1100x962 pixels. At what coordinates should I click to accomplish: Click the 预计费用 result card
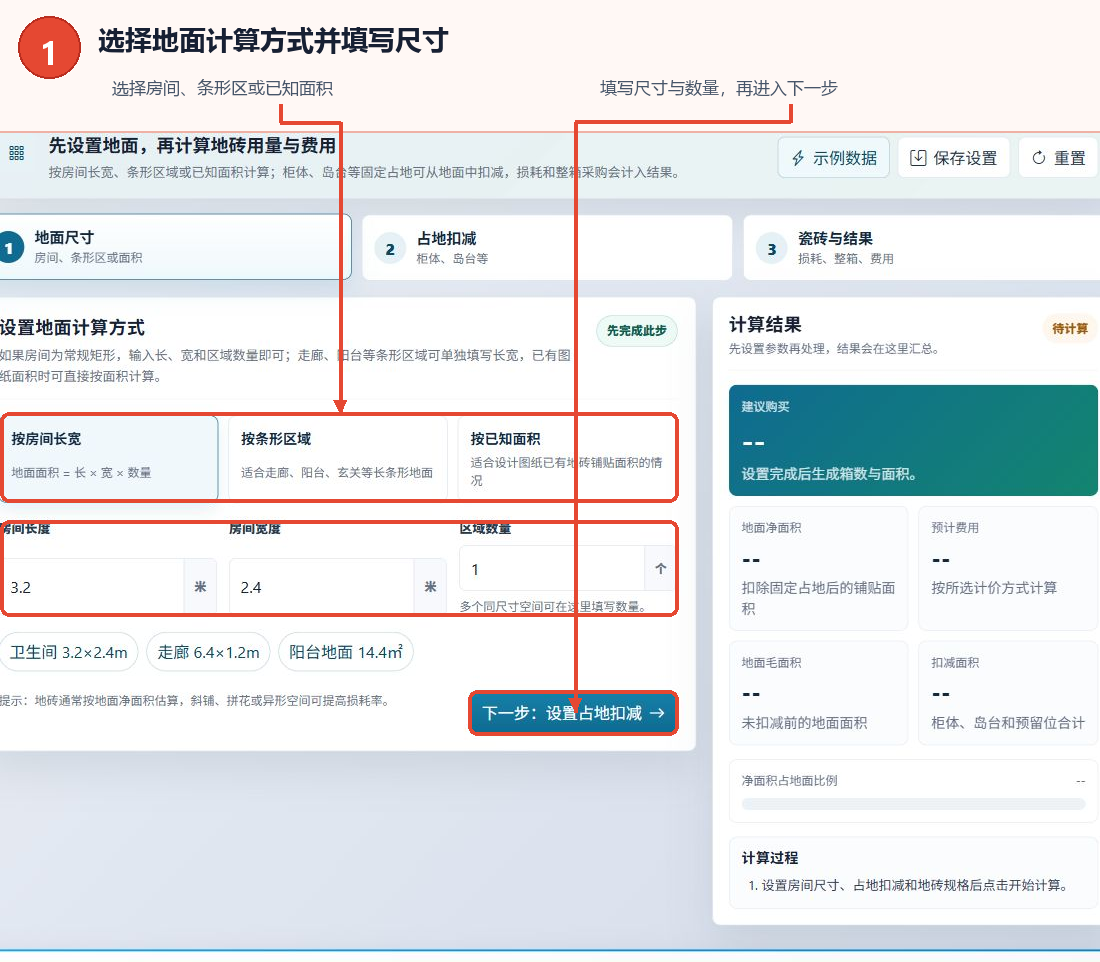click(x=1007, y=568)
